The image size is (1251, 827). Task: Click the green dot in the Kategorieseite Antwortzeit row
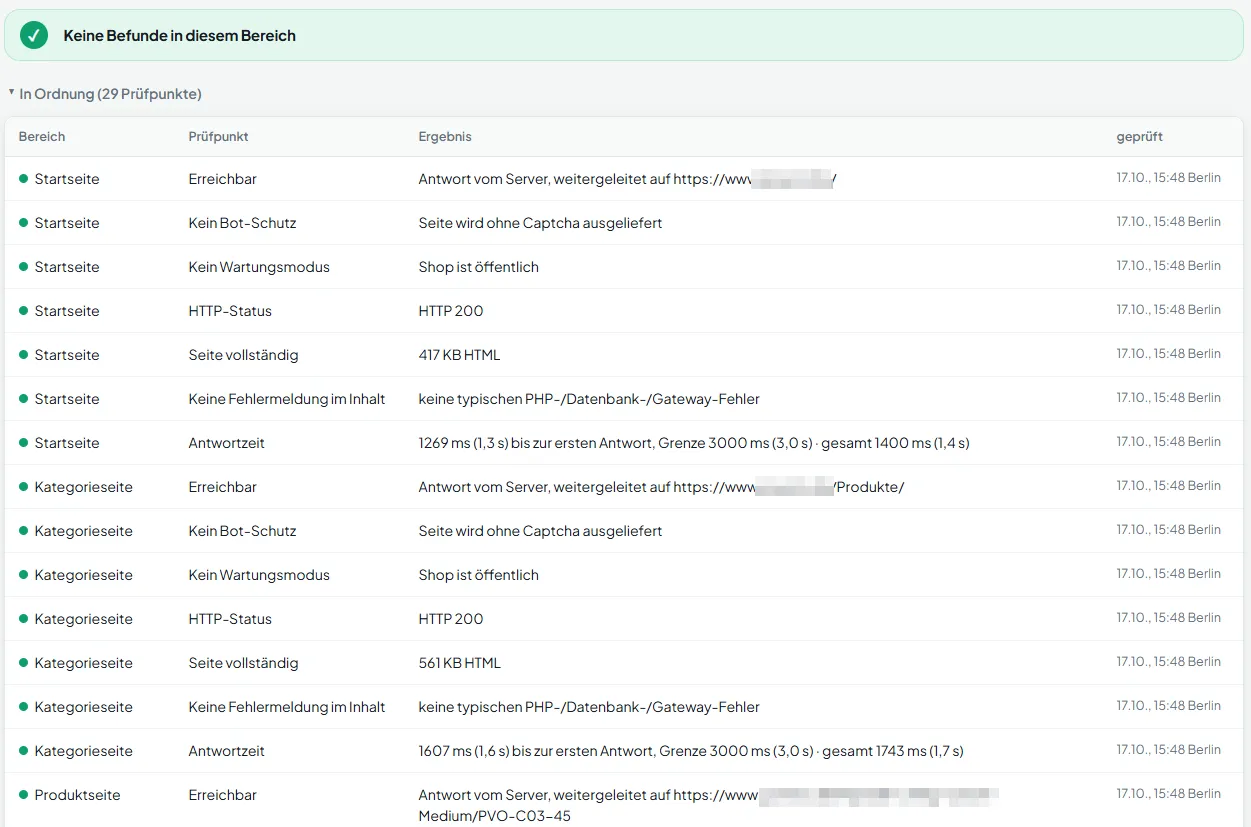(23, 751)
